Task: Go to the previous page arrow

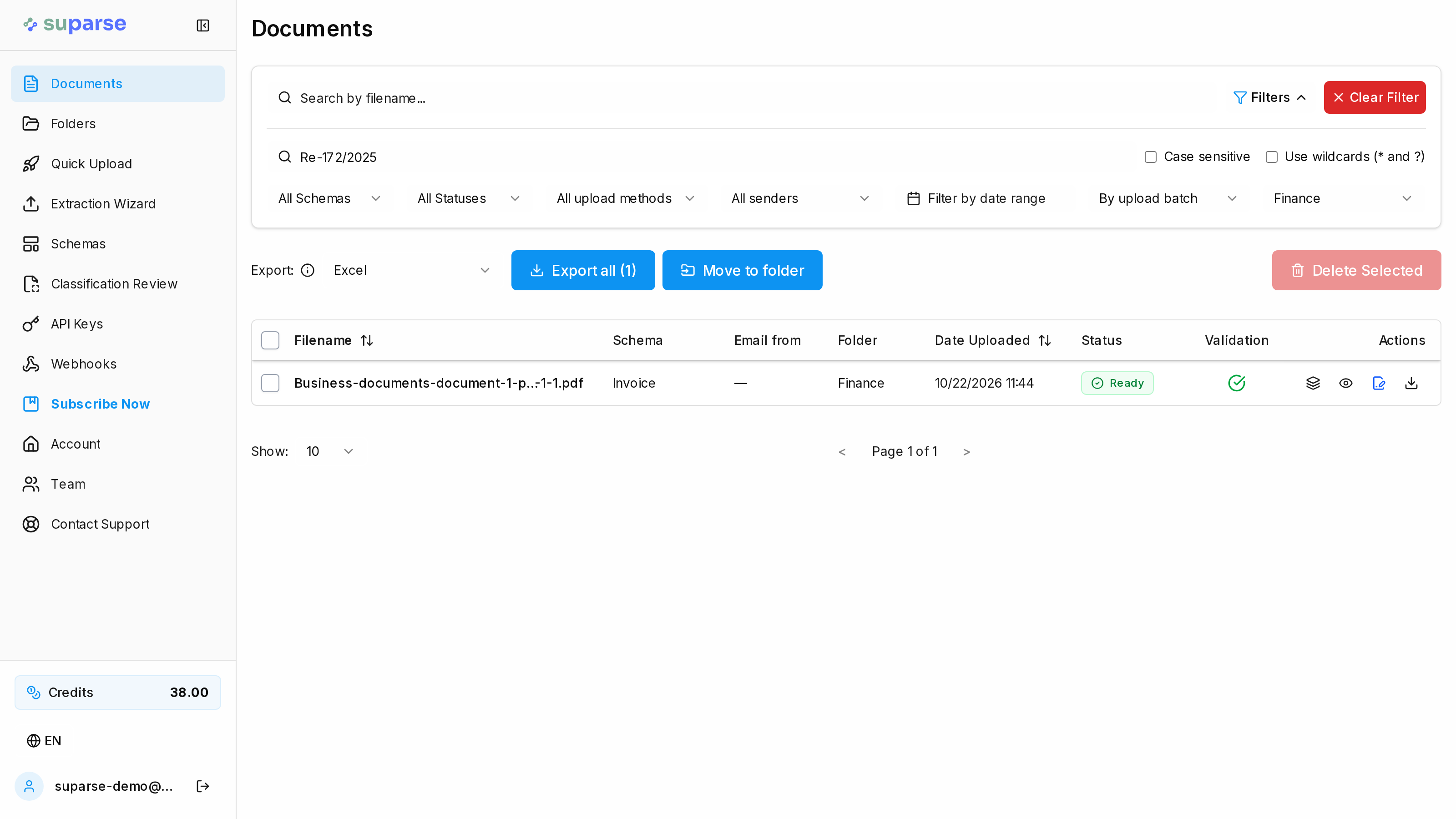Action: click(842, 452)
